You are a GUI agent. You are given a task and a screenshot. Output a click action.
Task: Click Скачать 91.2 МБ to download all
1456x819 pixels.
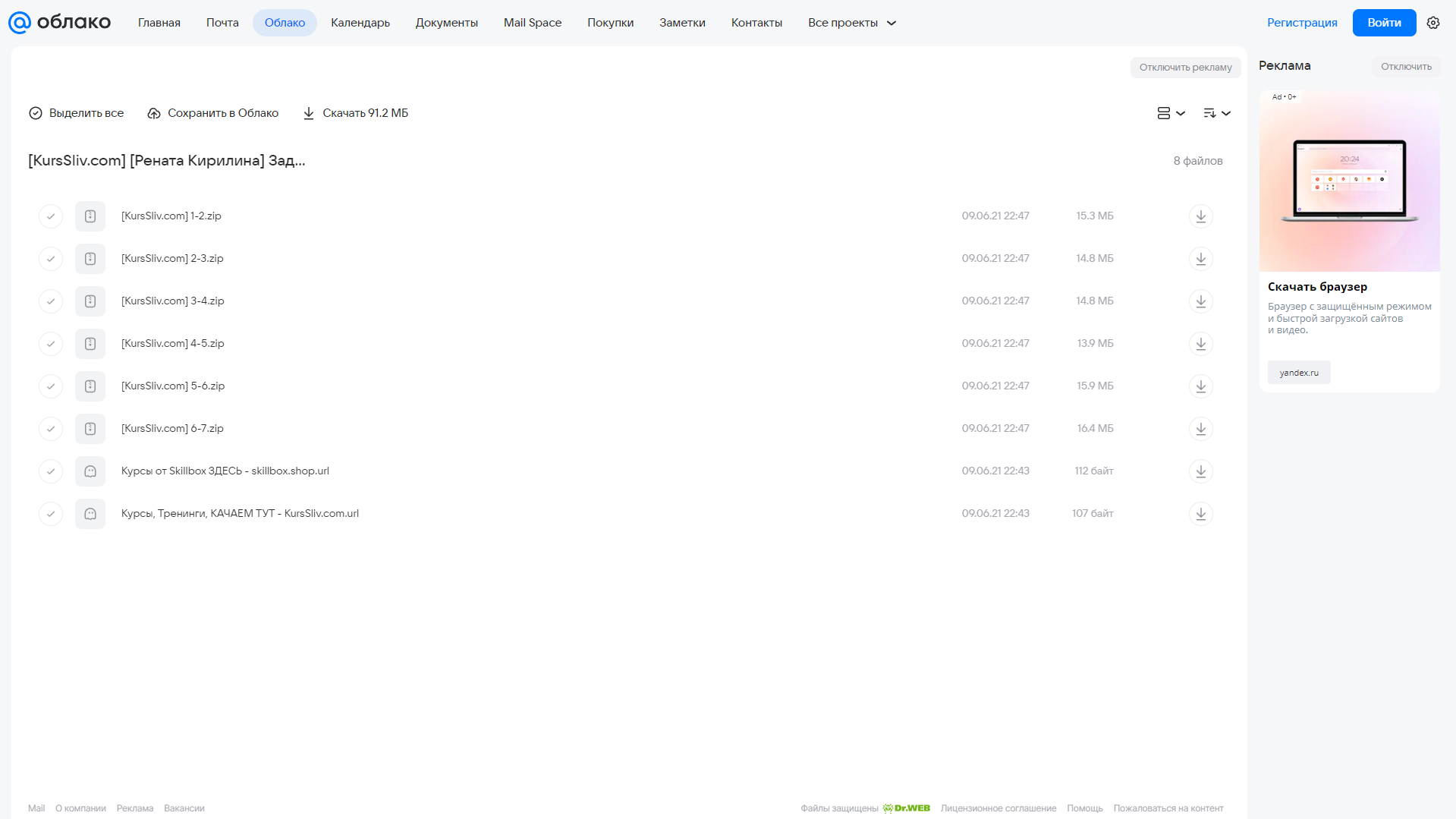(355, 113)
